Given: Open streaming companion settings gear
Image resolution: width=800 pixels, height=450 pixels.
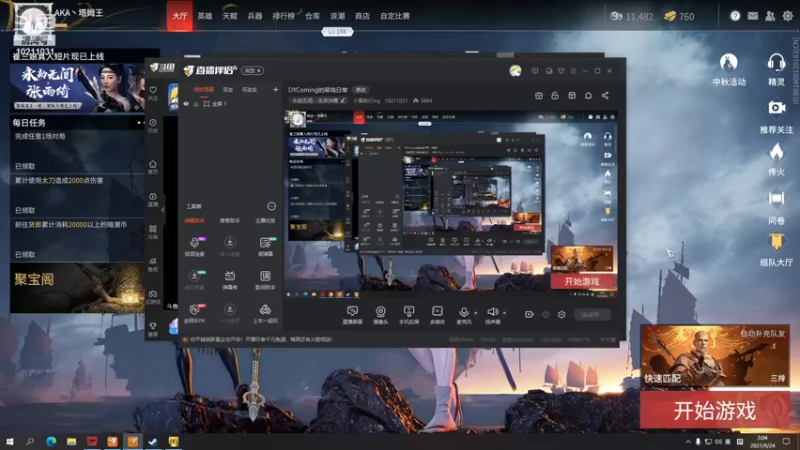Looking at the screenshot, I should click(x=561, y=314).
